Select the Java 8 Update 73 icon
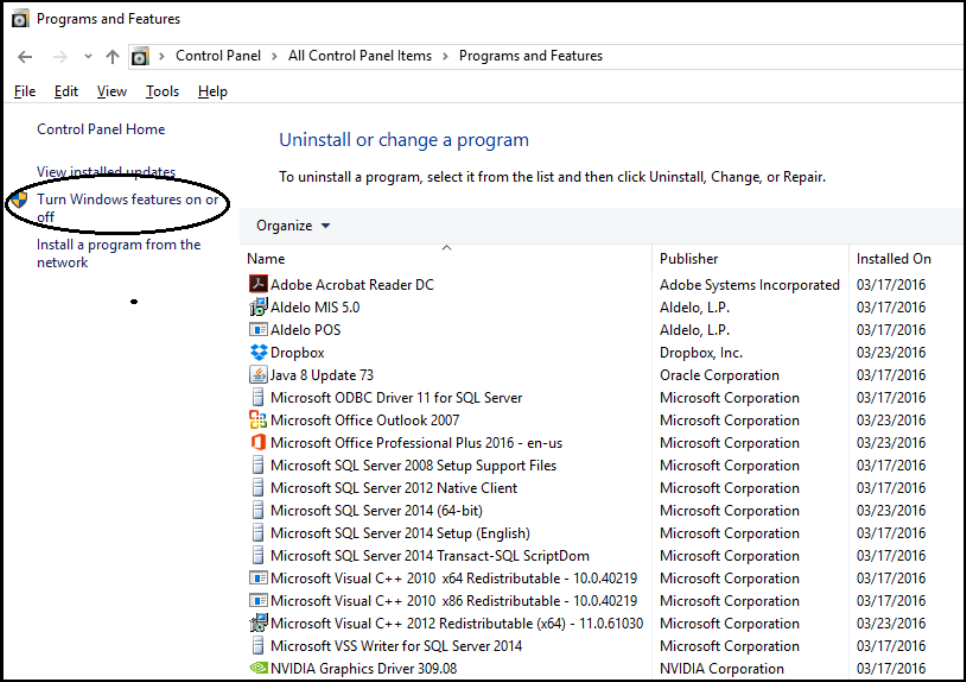Image resolution: width=966 pixels, height=682 pixels. tap(258, 375)
